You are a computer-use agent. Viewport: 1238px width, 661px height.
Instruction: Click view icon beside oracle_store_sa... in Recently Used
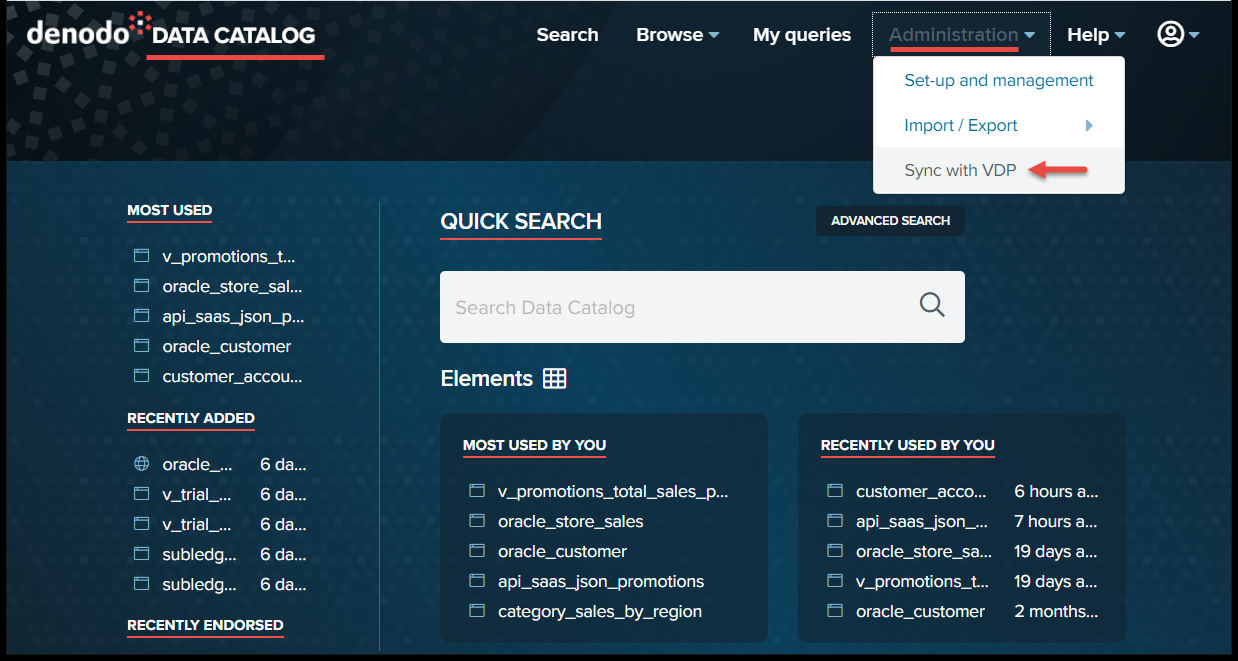835,551
